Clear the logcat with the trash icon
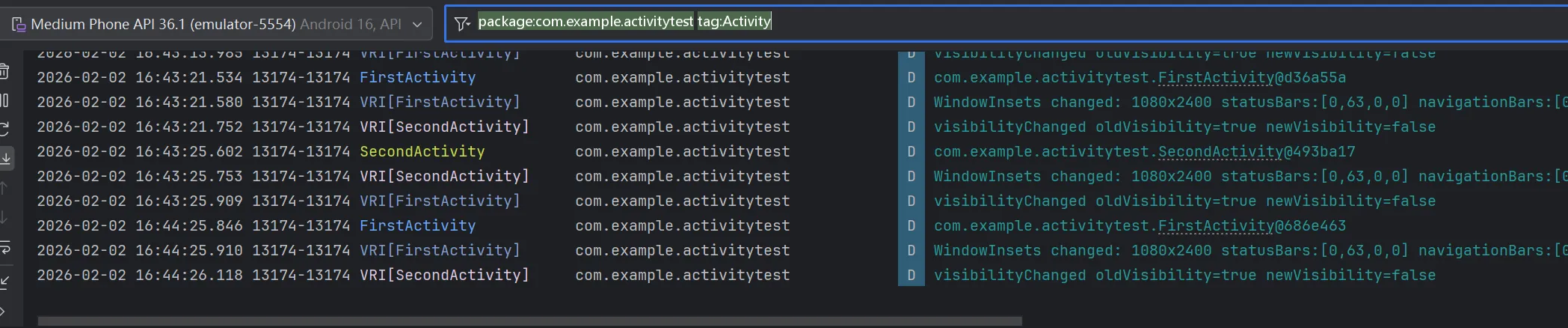The height and width of the screenshot is (328, 1568). pos(4,72)
